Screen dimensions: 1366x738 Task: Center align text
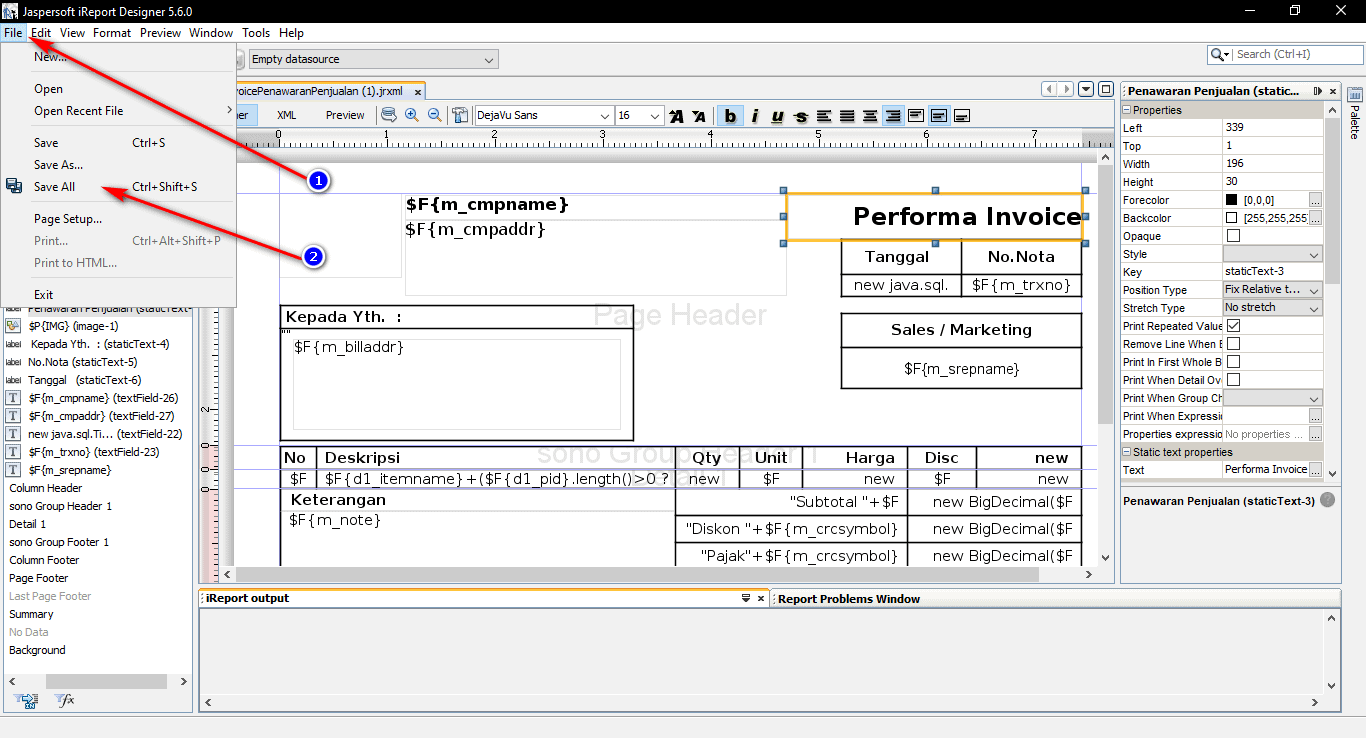pyautogui.click(x=870, y=116)
